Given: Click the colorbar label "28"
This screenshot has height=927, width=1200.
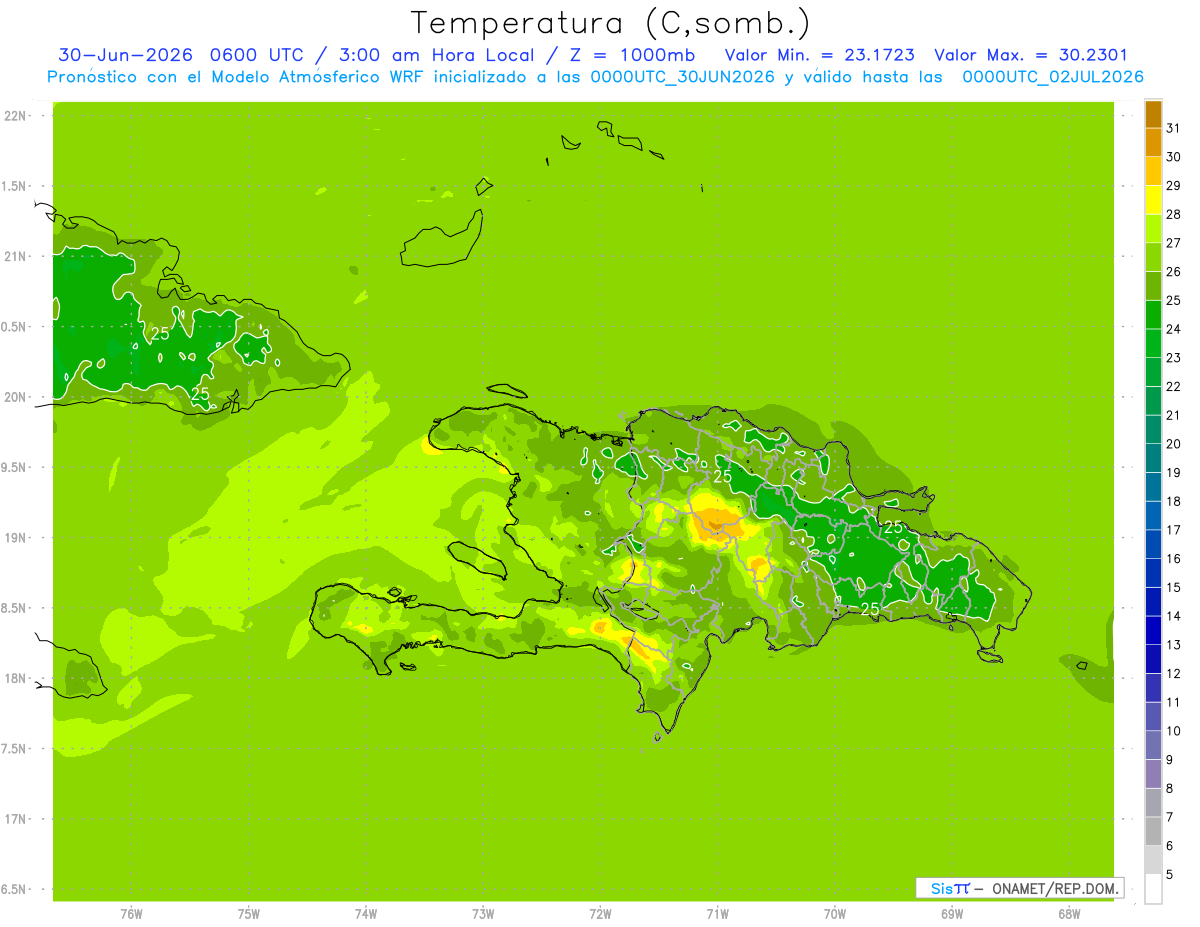Looking at the screenshot, I should coord(1173,214).
